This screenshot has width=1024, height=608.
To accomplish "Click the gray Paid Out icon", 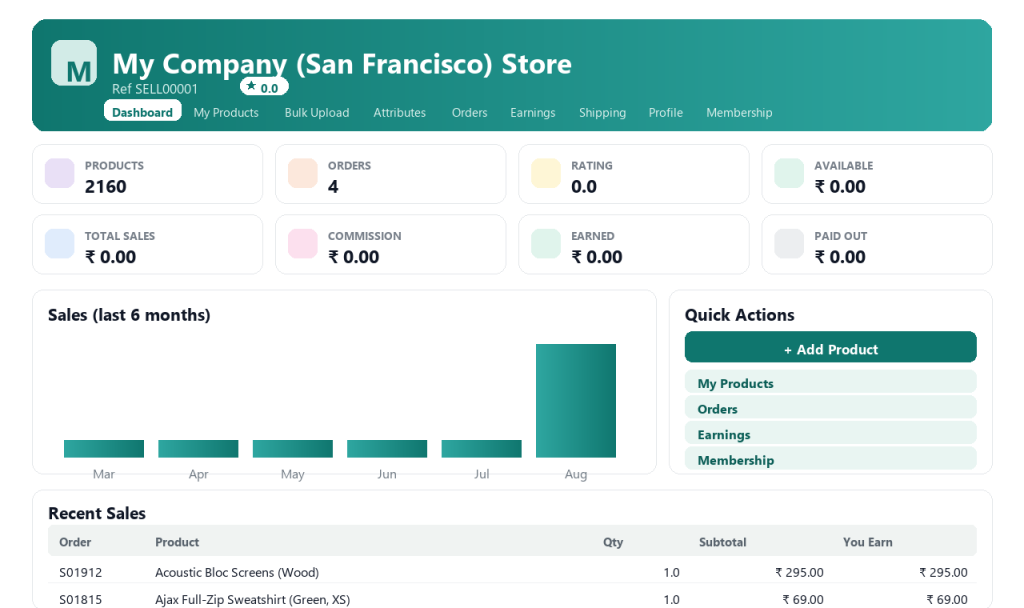I will [x=789, y=244].
